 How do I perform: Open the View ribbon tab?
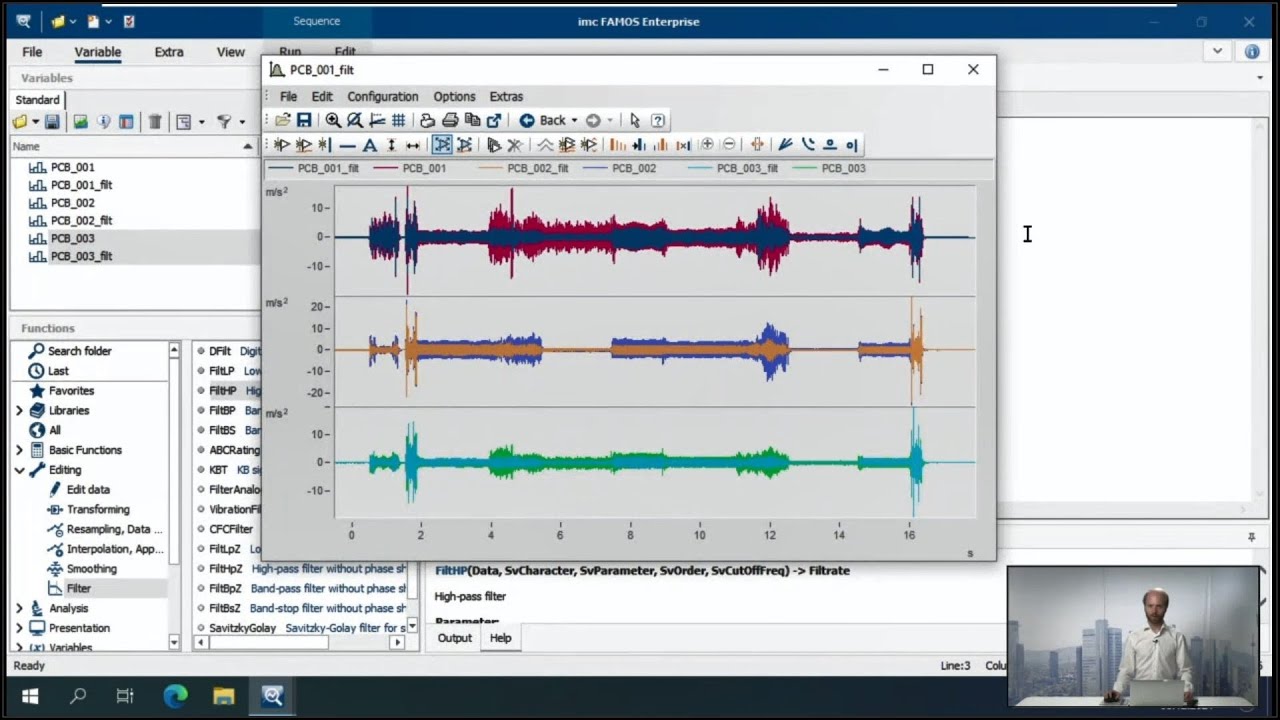coord(231,52)
